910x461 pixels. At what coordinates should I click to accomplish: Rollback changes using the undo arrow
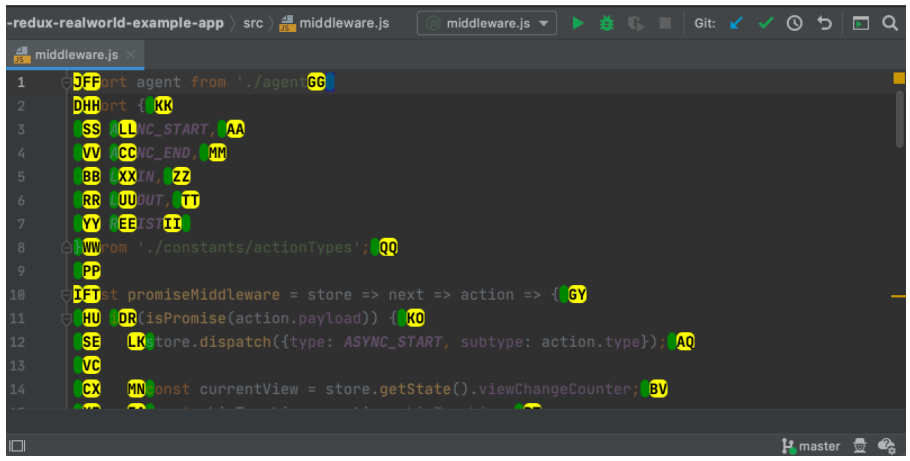coord(824,23)
